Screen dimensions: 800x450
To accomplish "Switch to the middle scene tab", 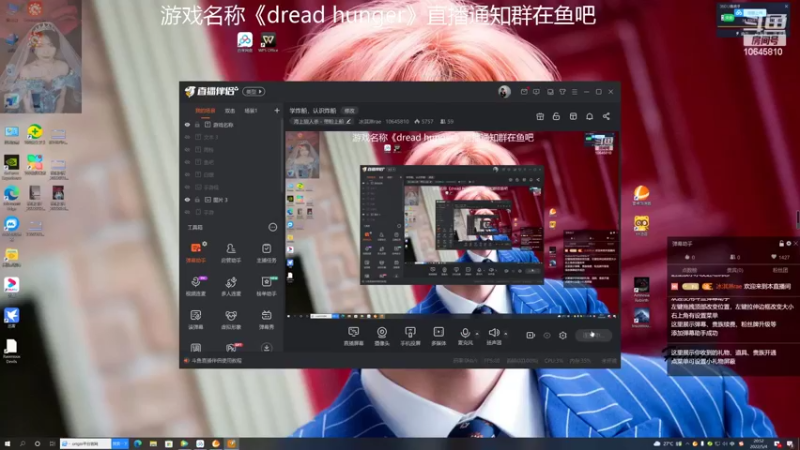I will (230, 111).
